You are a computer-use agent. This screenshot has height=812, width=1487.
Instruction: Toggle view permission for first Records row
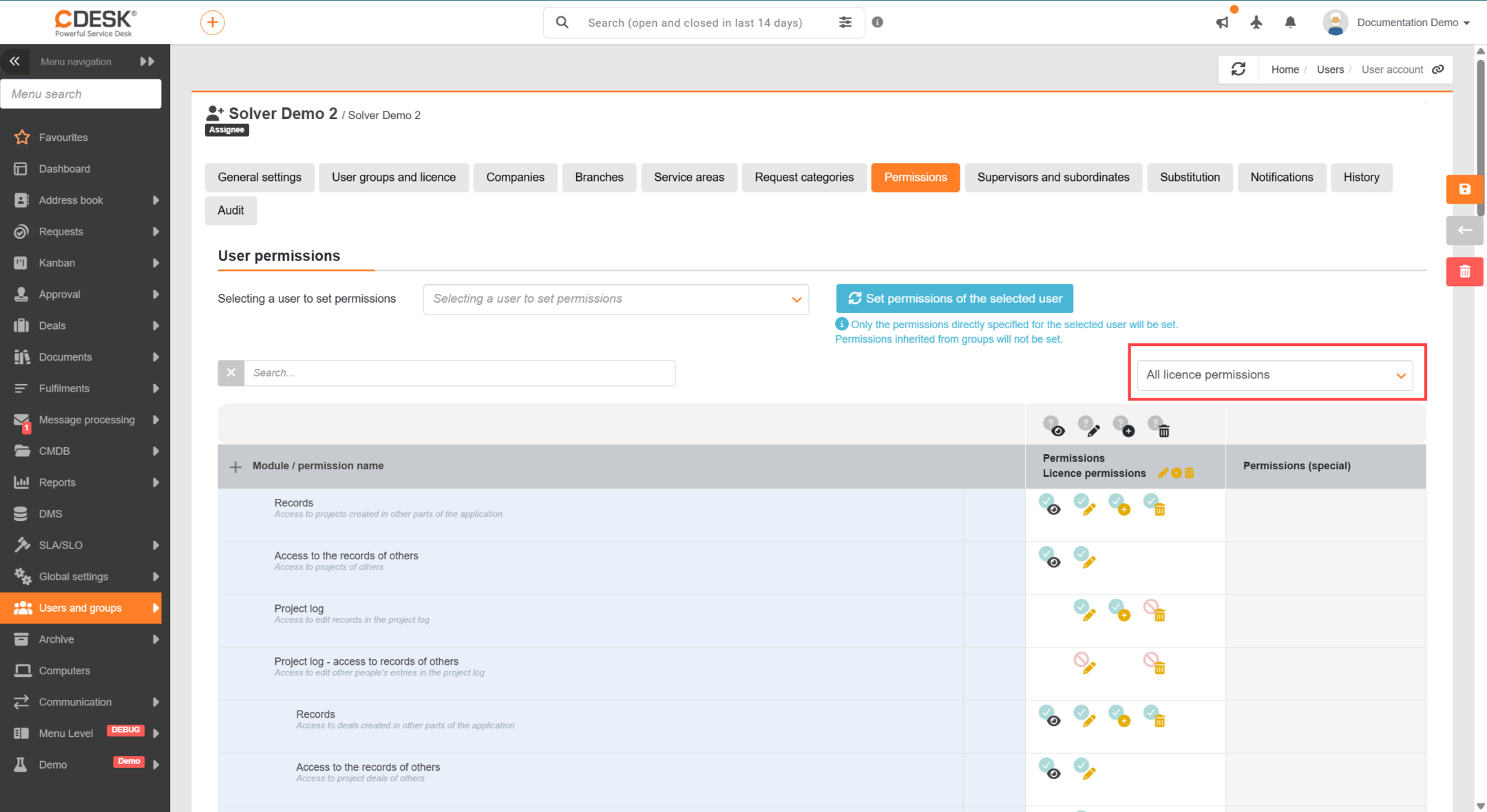click(x=1050, y=504)
